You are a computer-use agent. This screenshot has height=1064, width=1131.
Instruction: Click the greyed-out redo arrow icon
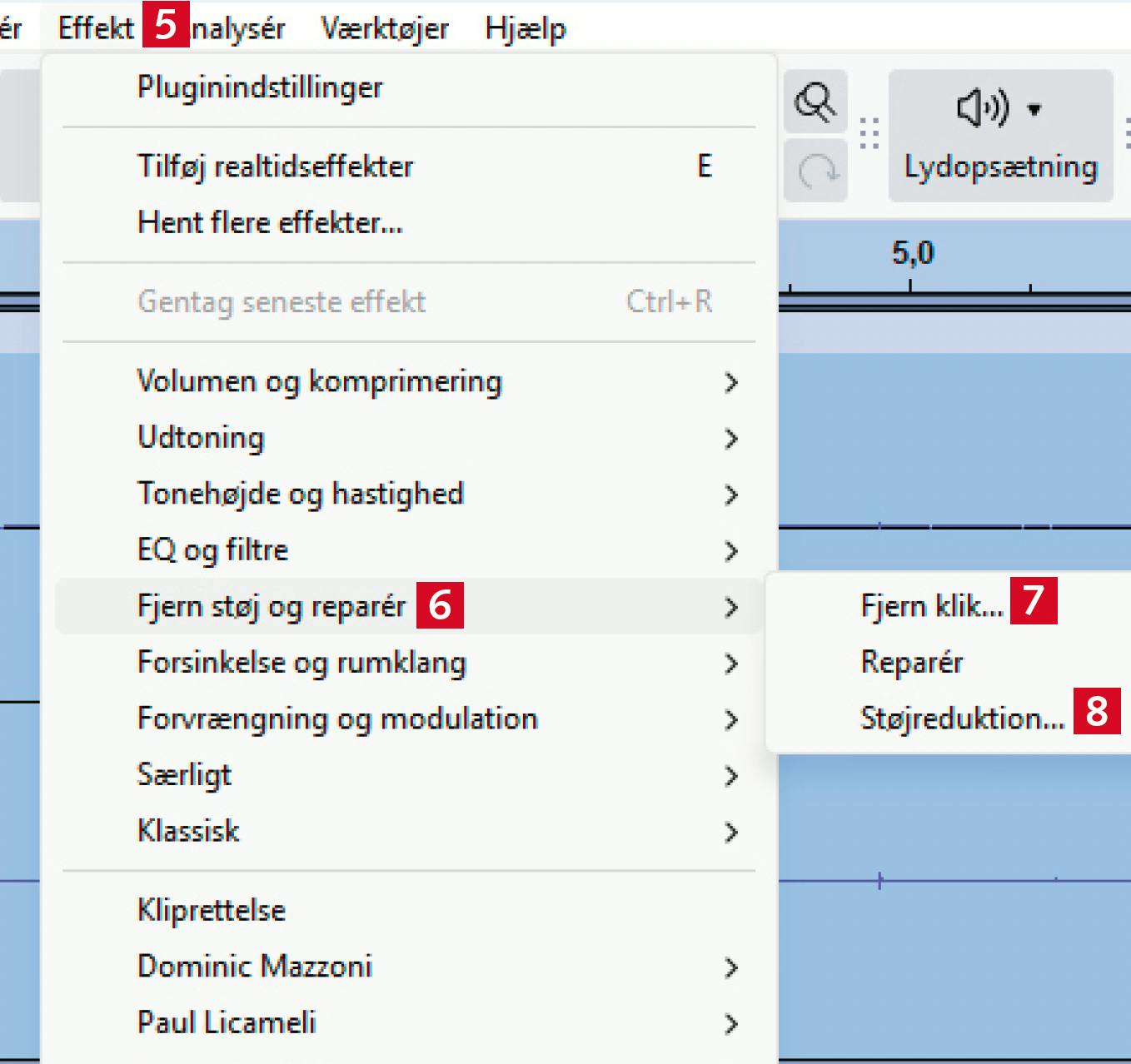[816, 172]
